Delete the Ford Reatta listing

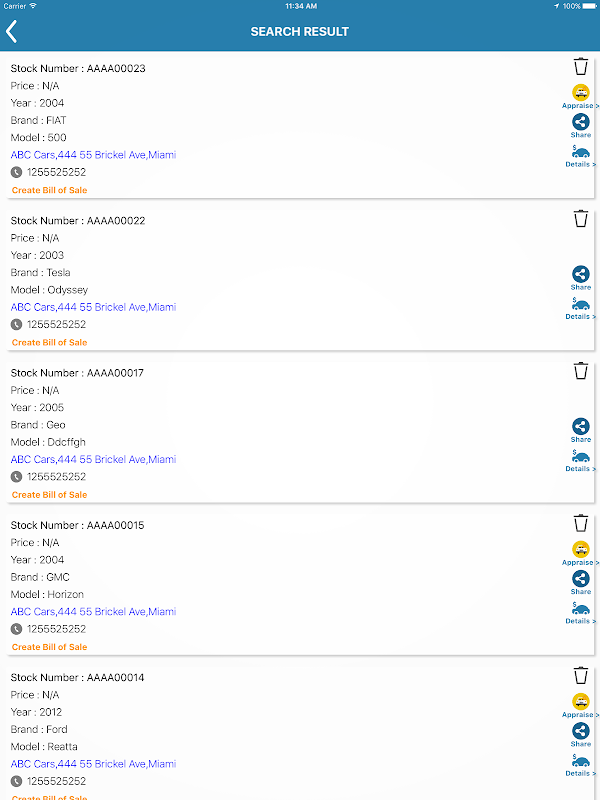point(581,676)
